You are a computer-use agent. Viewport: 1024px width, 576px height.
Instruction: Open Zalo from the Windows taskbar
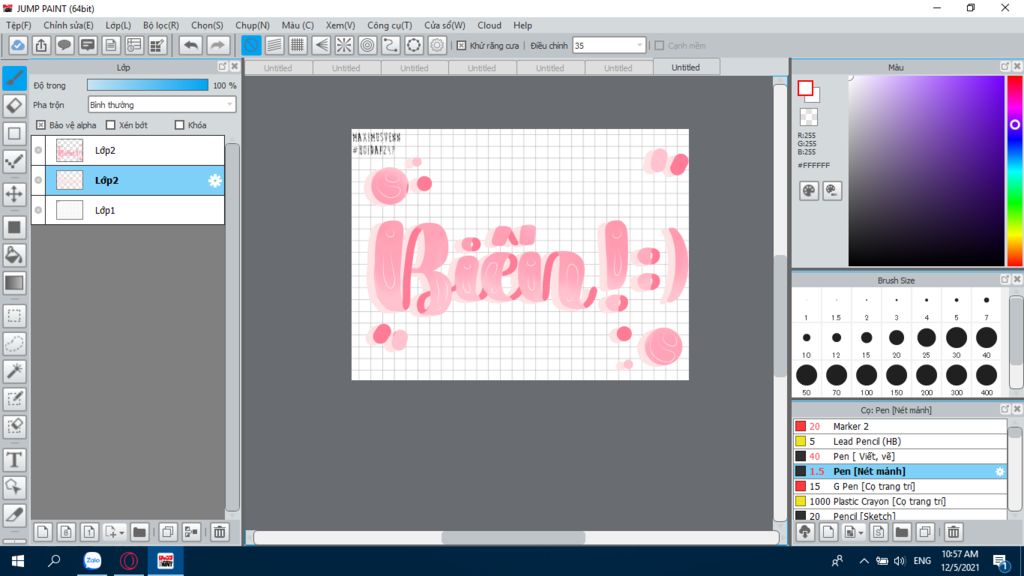coord(93,561)
